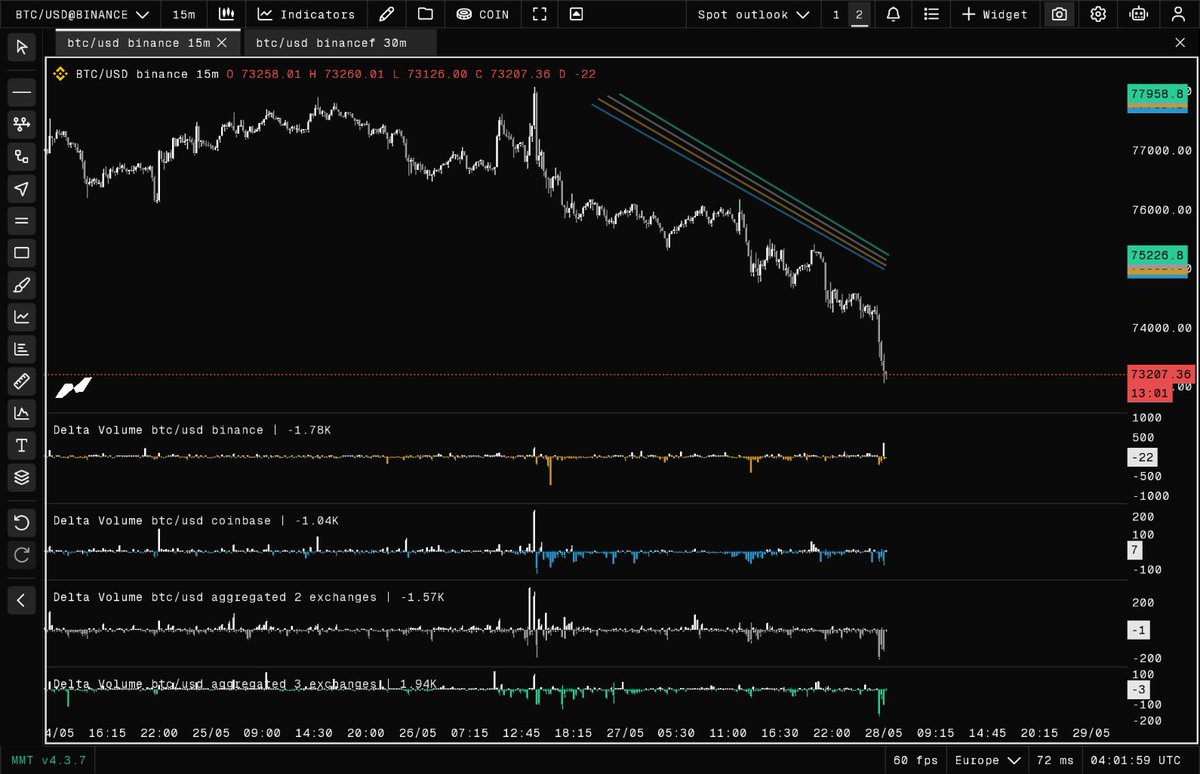Switch to workspace page 1
The width and height of the screenshot is (1200, 774).
coord(836,14)
